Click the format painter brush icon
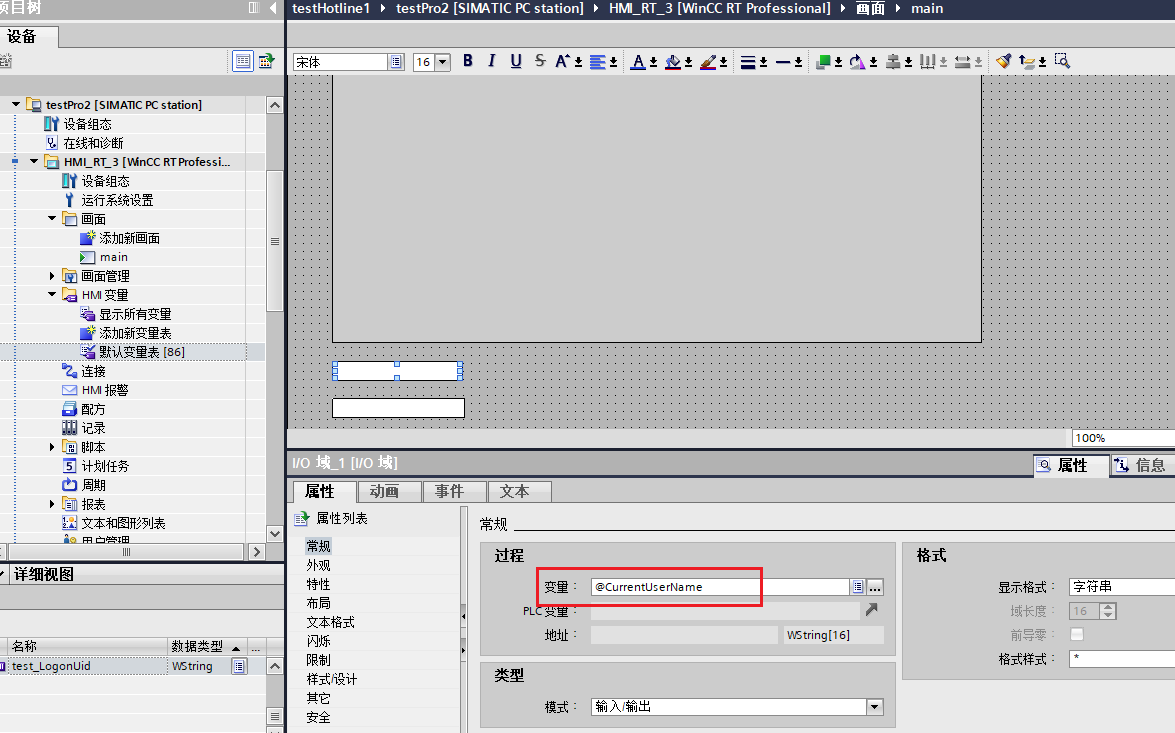The image size is (1175, 733). point(1003,61)
